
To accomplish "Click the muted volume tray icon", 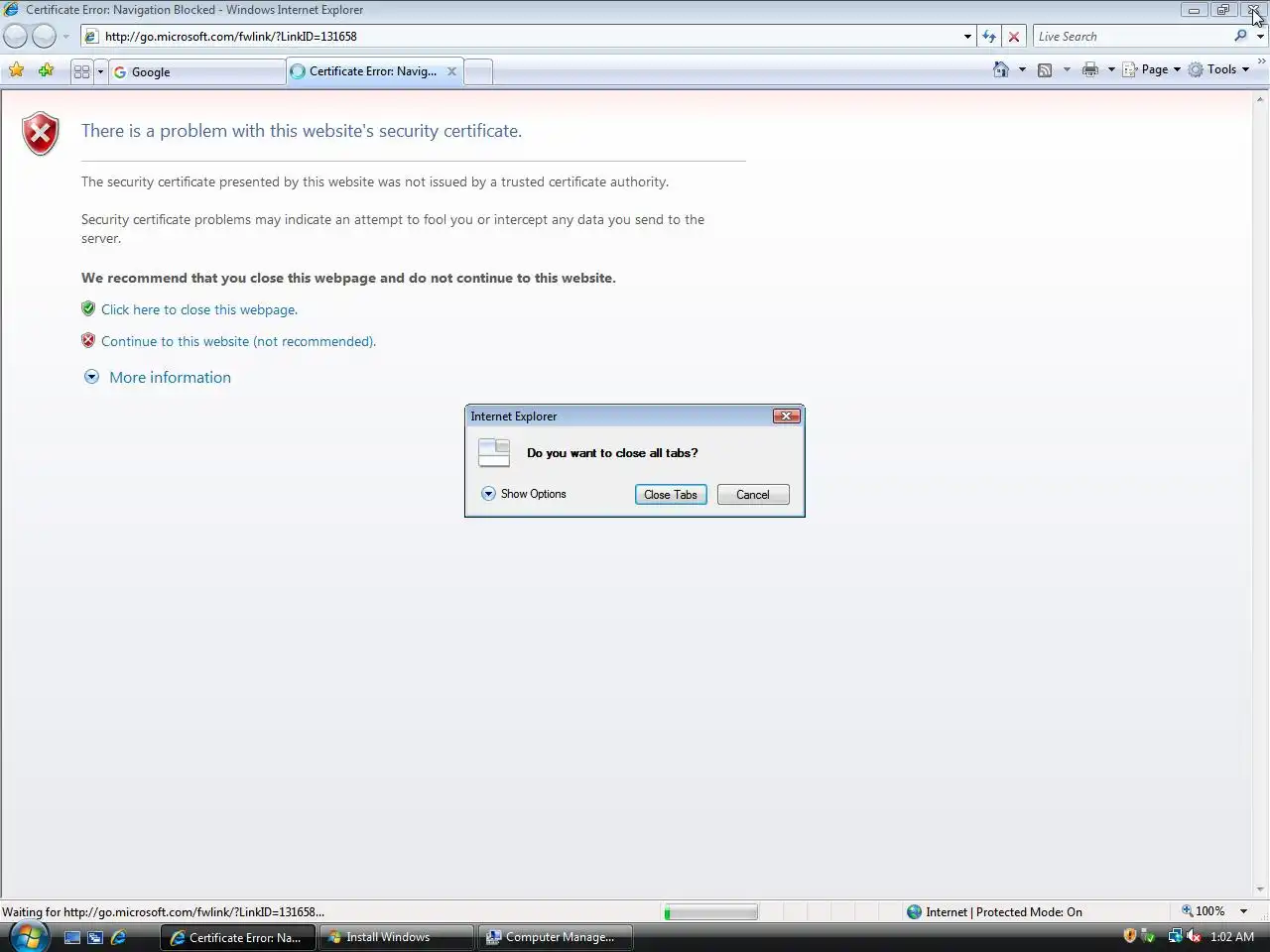I will click(x=1194, y=936).
